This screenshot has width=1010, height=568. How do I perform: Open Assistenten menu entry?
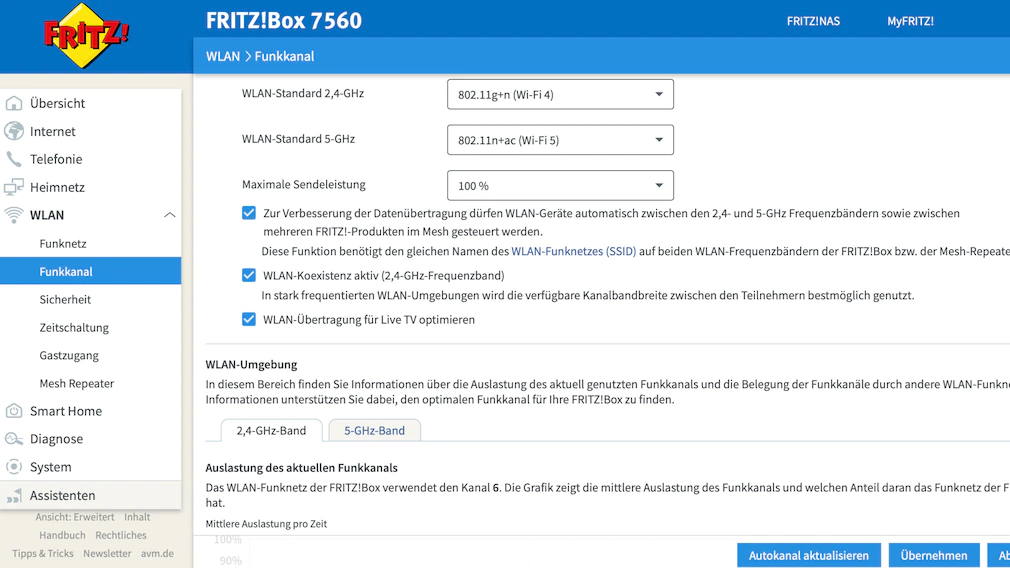(62, 495)
